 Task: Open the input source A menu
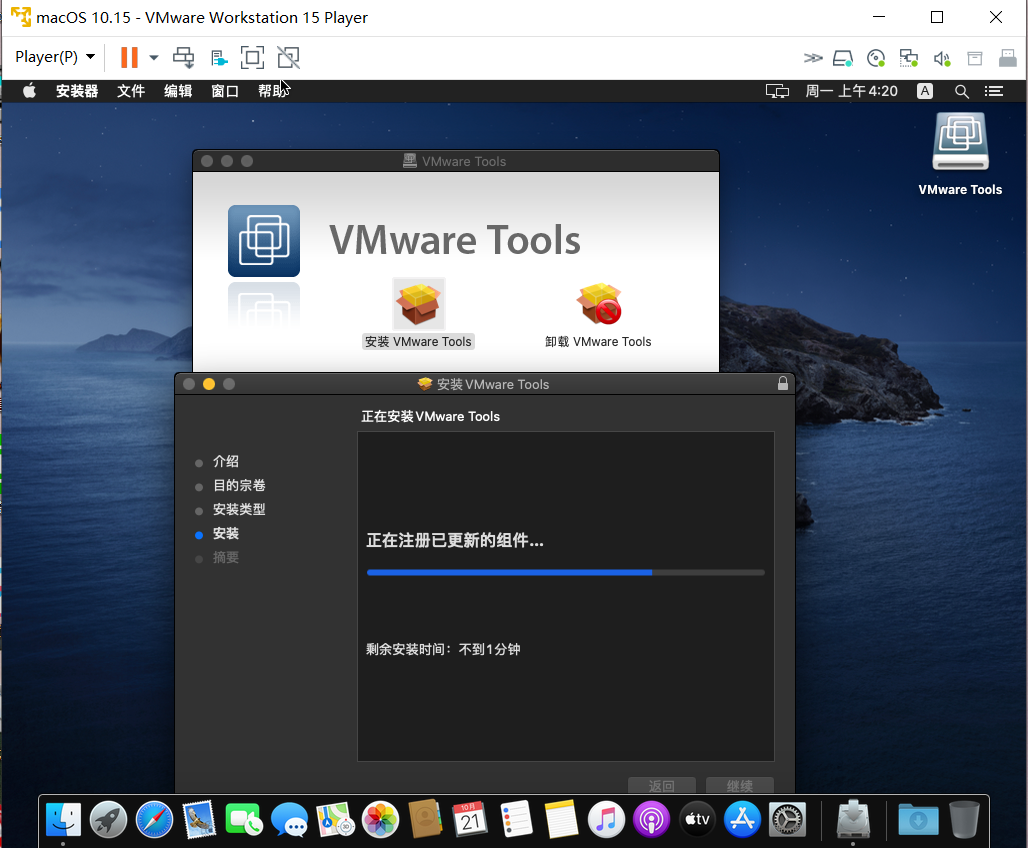[925, 91]
